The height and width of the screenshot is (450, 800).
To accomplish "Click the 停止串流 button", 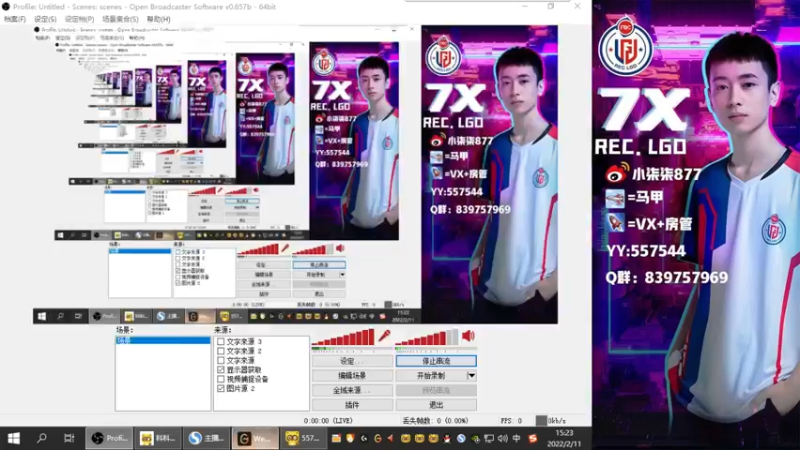I will click(x=436, y=361).
